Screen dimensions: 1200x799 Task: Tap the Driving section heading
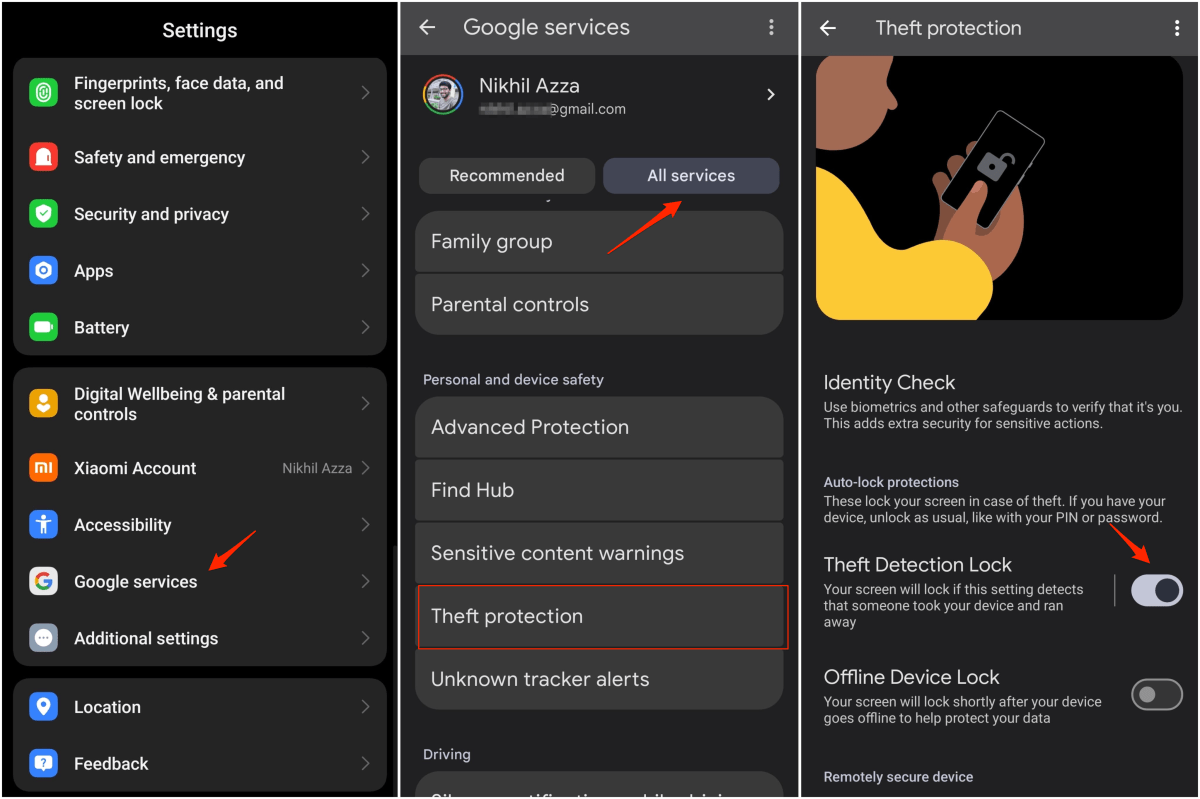(x=447, y=755)
